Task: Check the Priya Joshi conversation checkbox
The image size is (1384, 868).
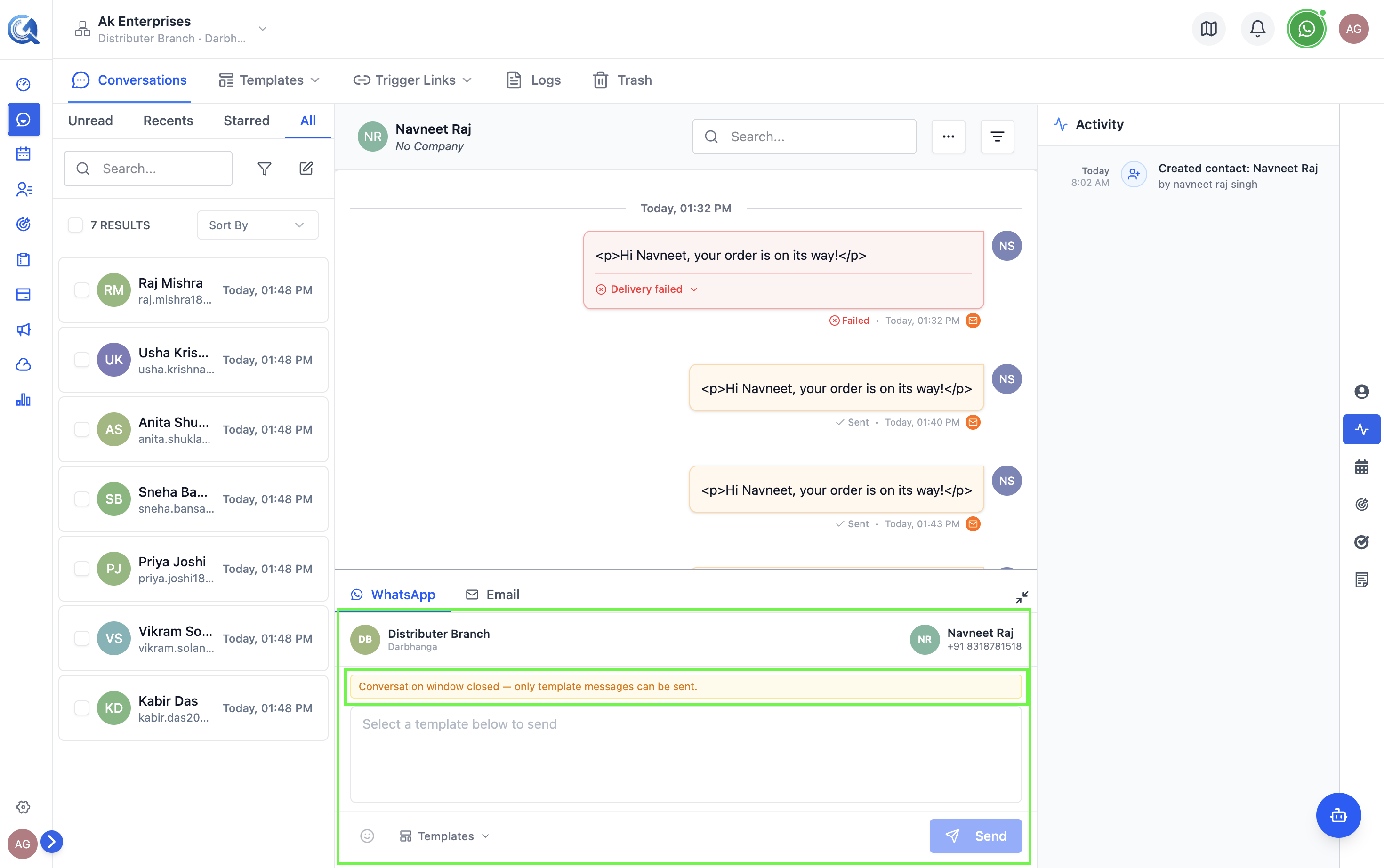Action: 81,568
